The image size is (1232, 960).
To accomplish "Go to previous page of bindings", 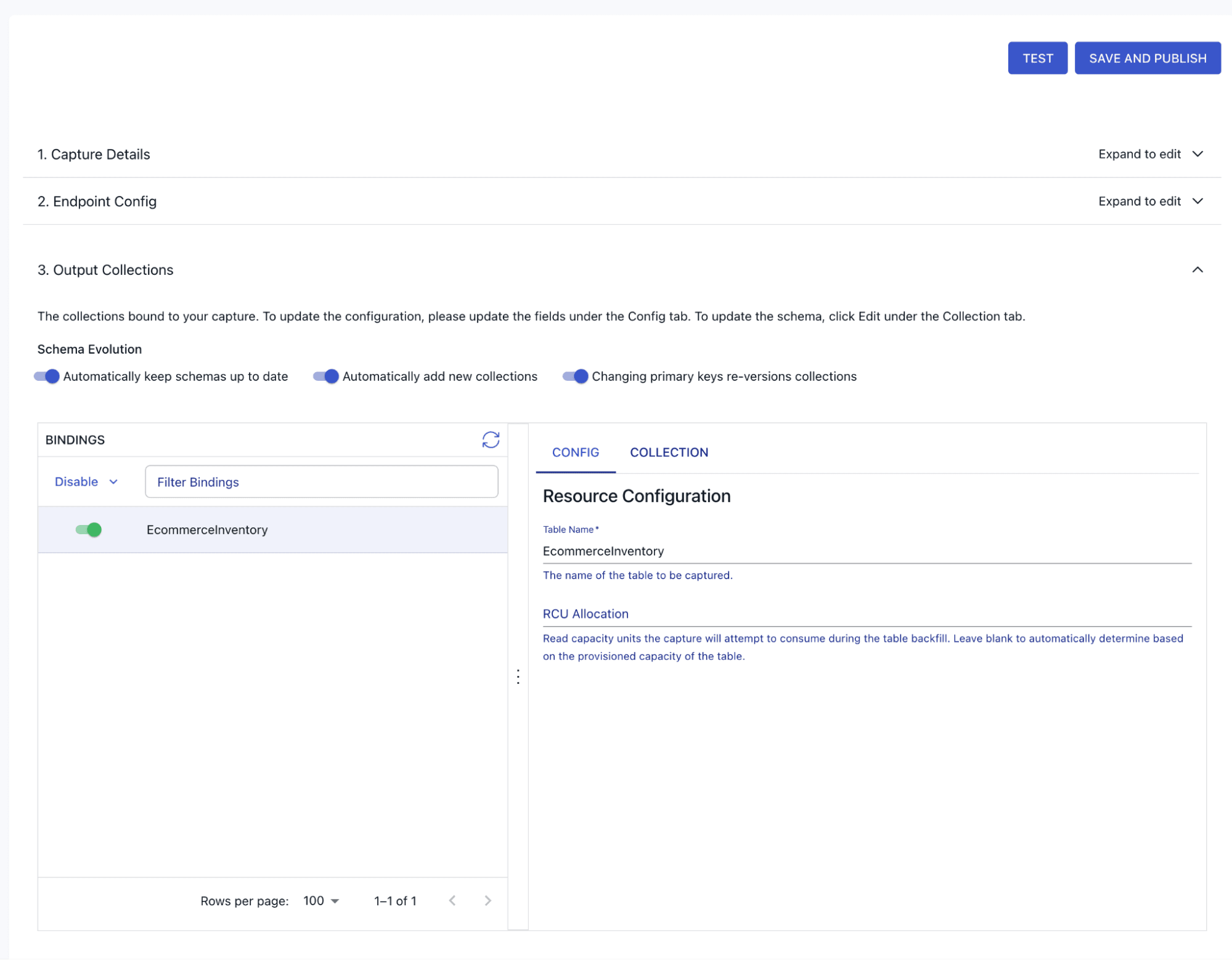I will click(453, 900).
